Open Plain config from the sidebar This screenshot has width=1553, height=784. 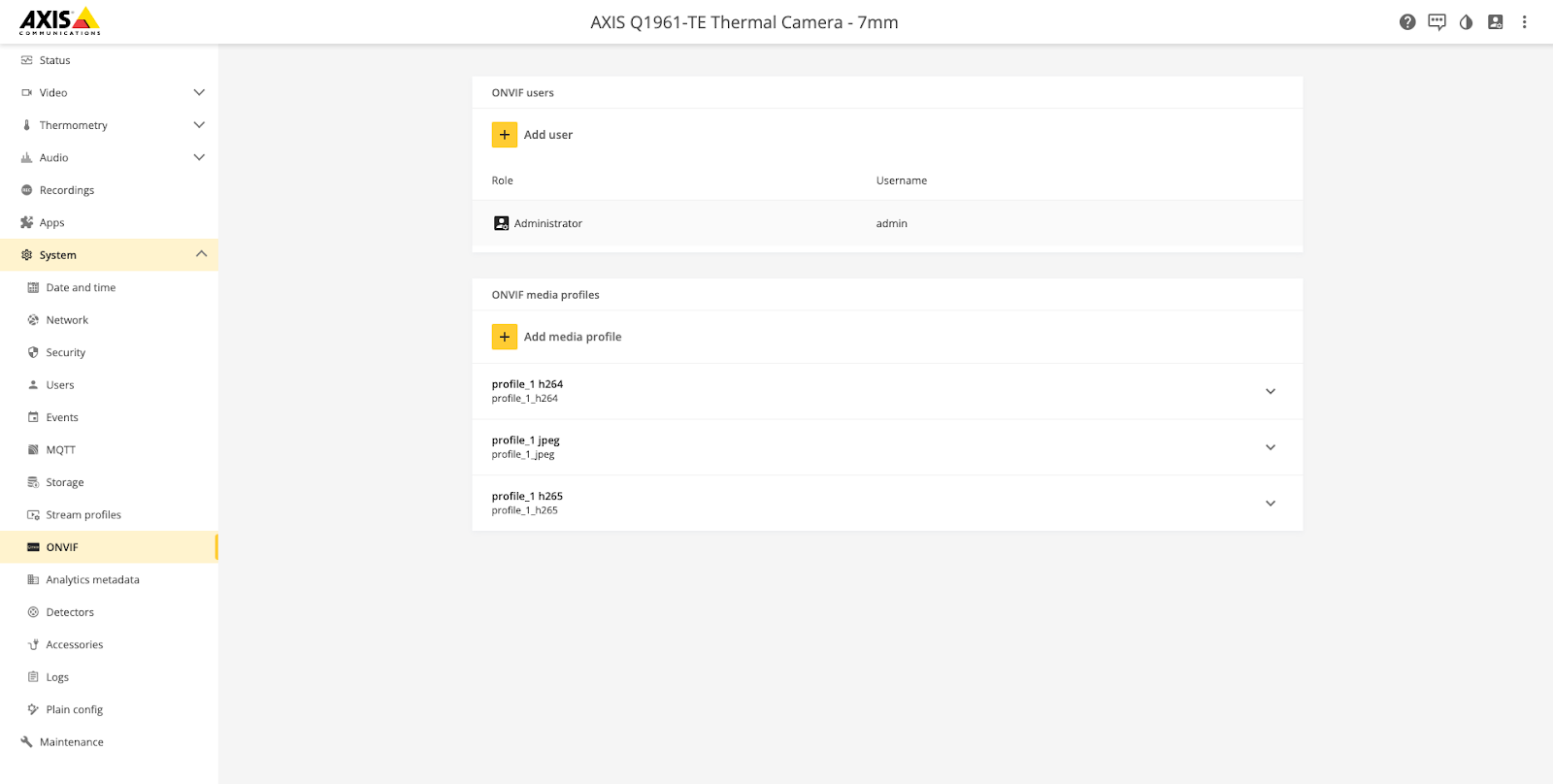[x=75, y=710]
